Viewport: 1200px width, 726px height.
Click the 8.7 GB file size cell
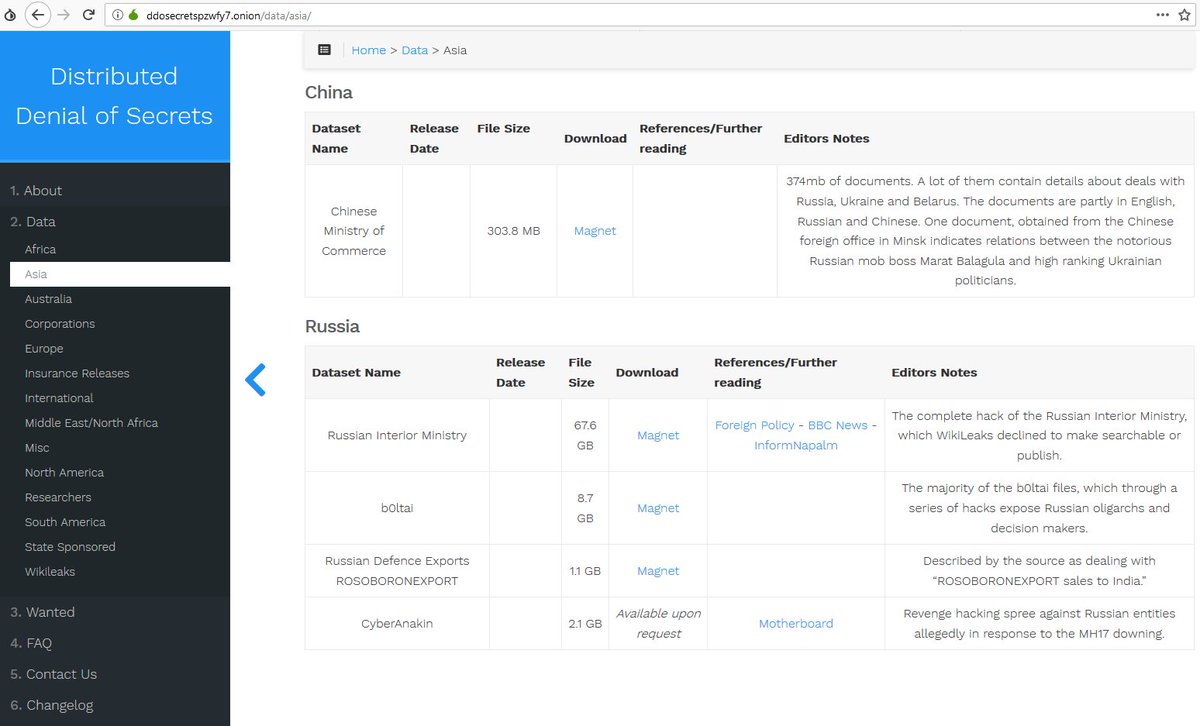point(585,508)
